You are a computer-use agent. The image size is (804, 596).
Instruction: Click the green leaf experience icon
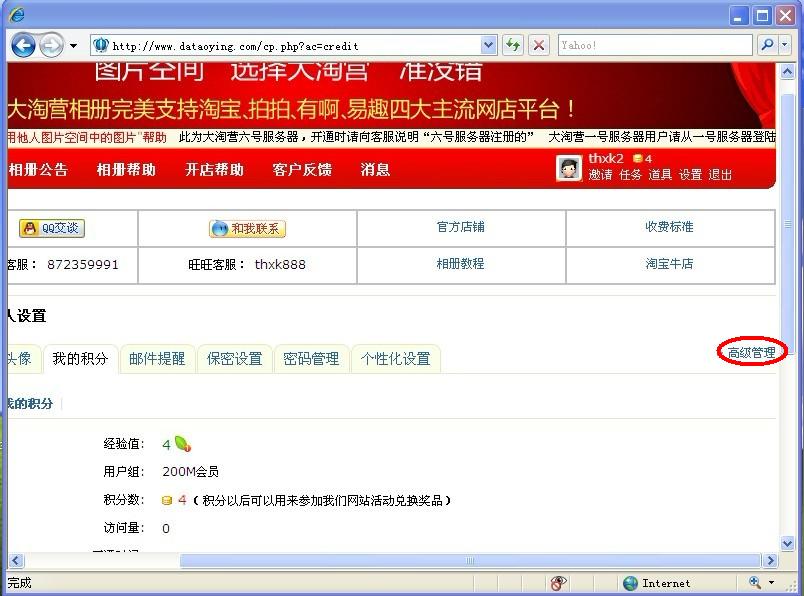point(183,443)
